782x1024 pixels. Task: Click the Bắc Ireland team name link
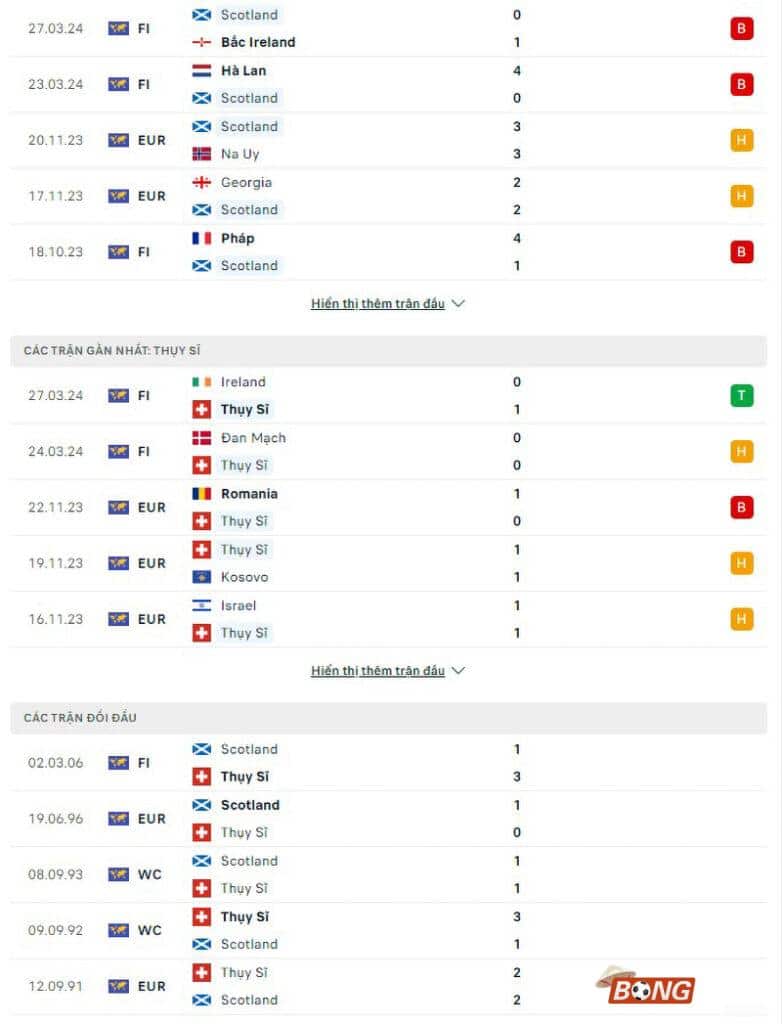258,42
